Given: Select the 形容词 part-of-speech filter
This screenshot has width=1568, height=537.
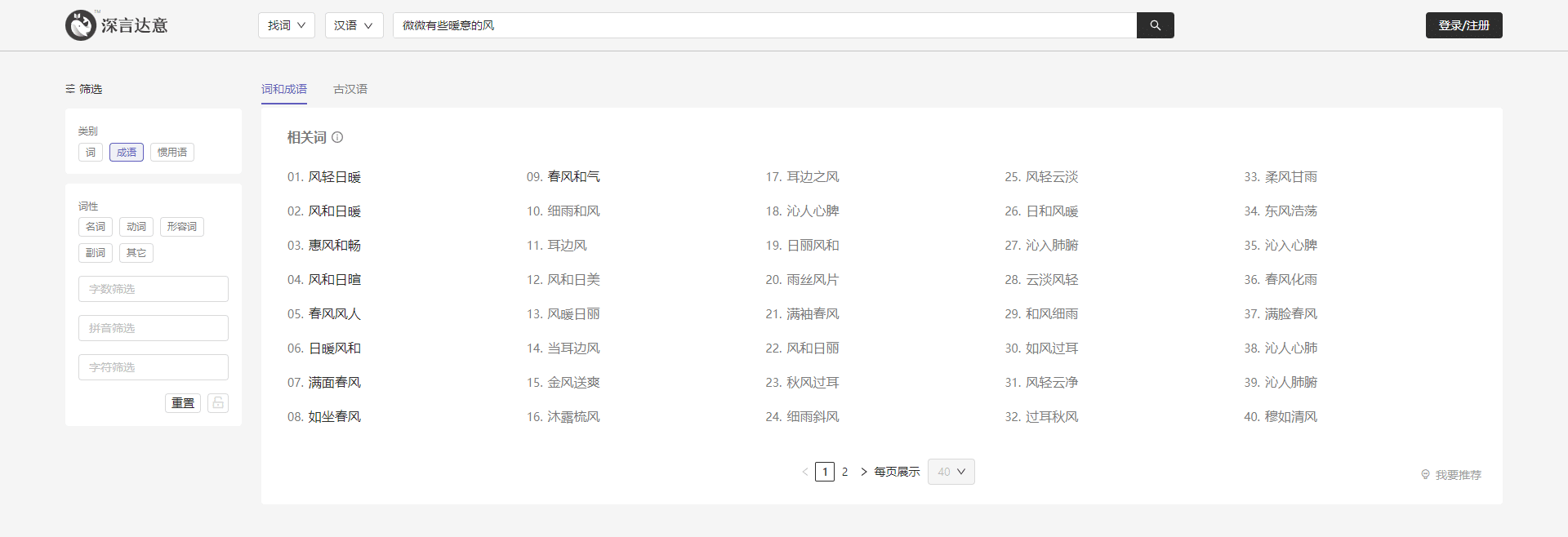Looking at the screenshot, I should (x=181, y=227).
